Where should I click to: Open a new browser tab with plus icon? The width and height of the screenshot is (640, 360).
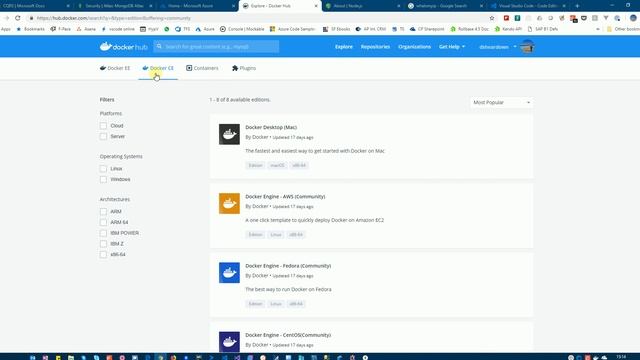(577, 6)
